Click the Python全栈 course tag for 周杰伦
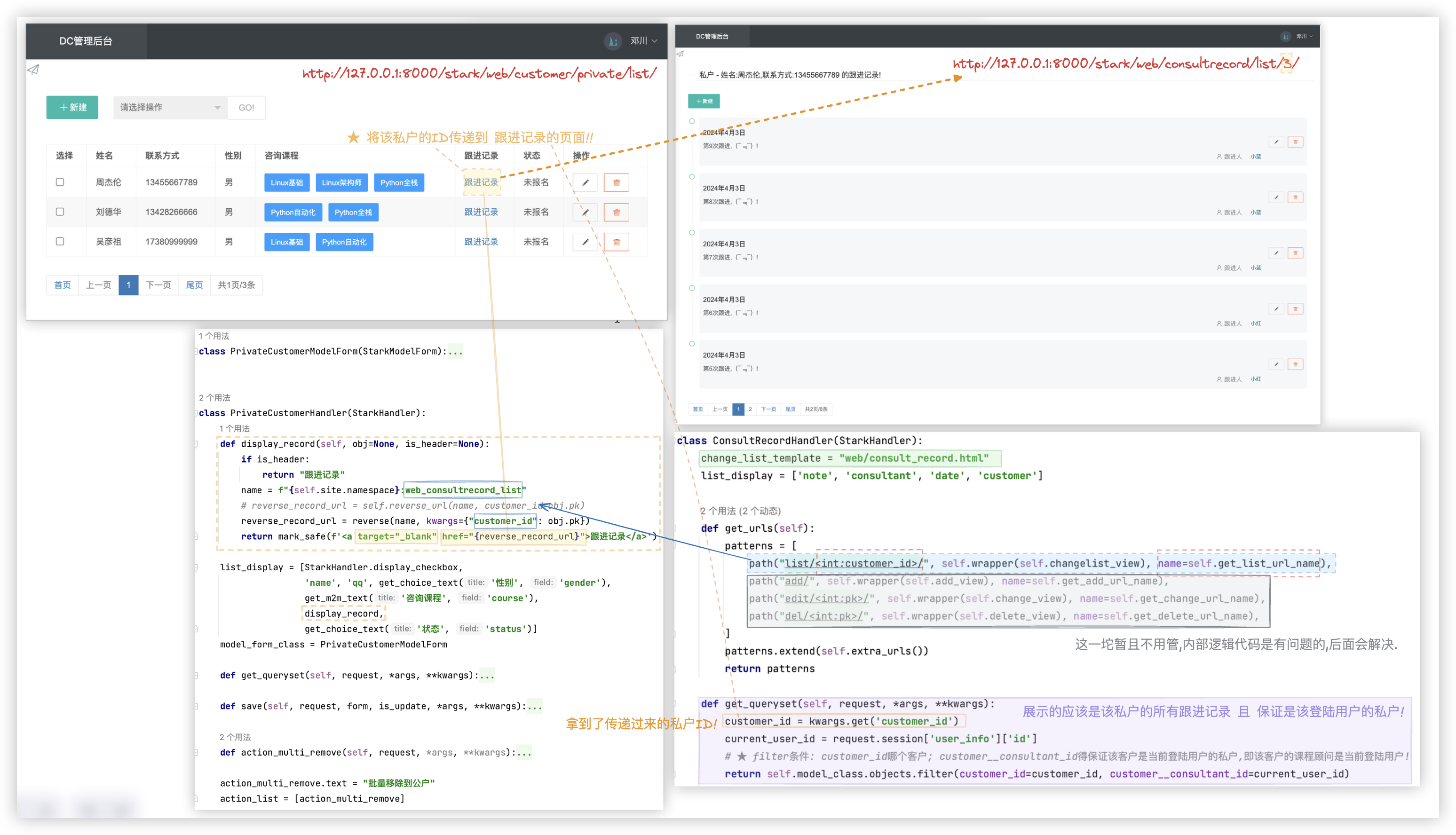 (x=398, y=182)
